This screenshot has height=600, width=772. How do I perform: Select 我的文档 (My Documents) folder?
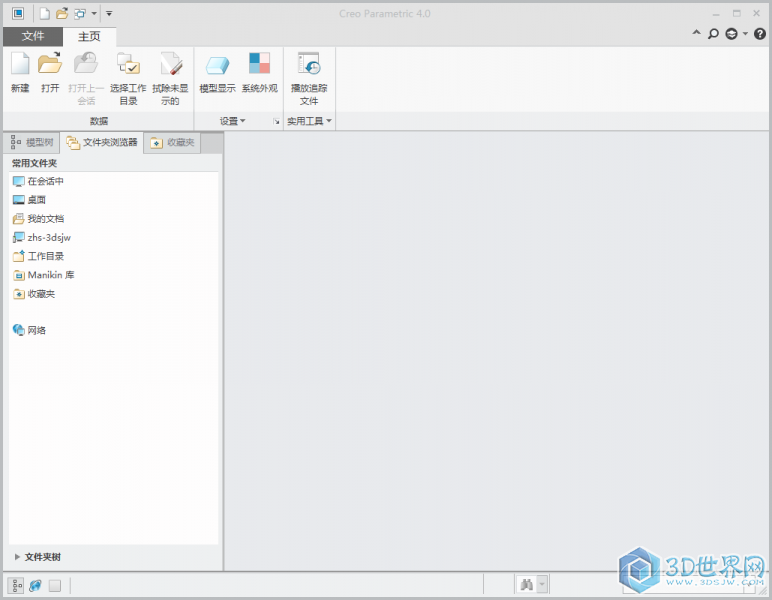38,219
